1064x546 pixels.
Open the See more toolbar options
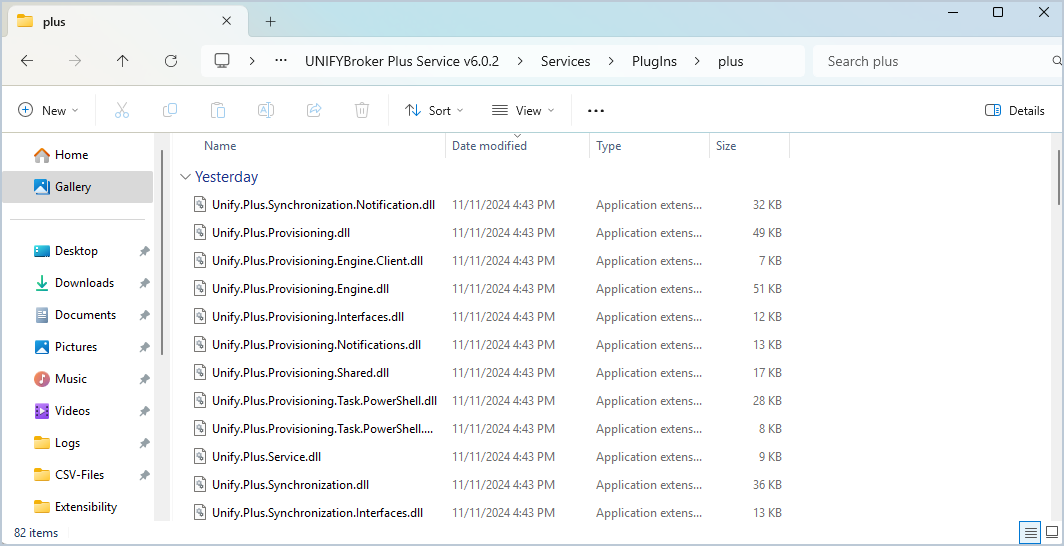[x=596, y=111]
